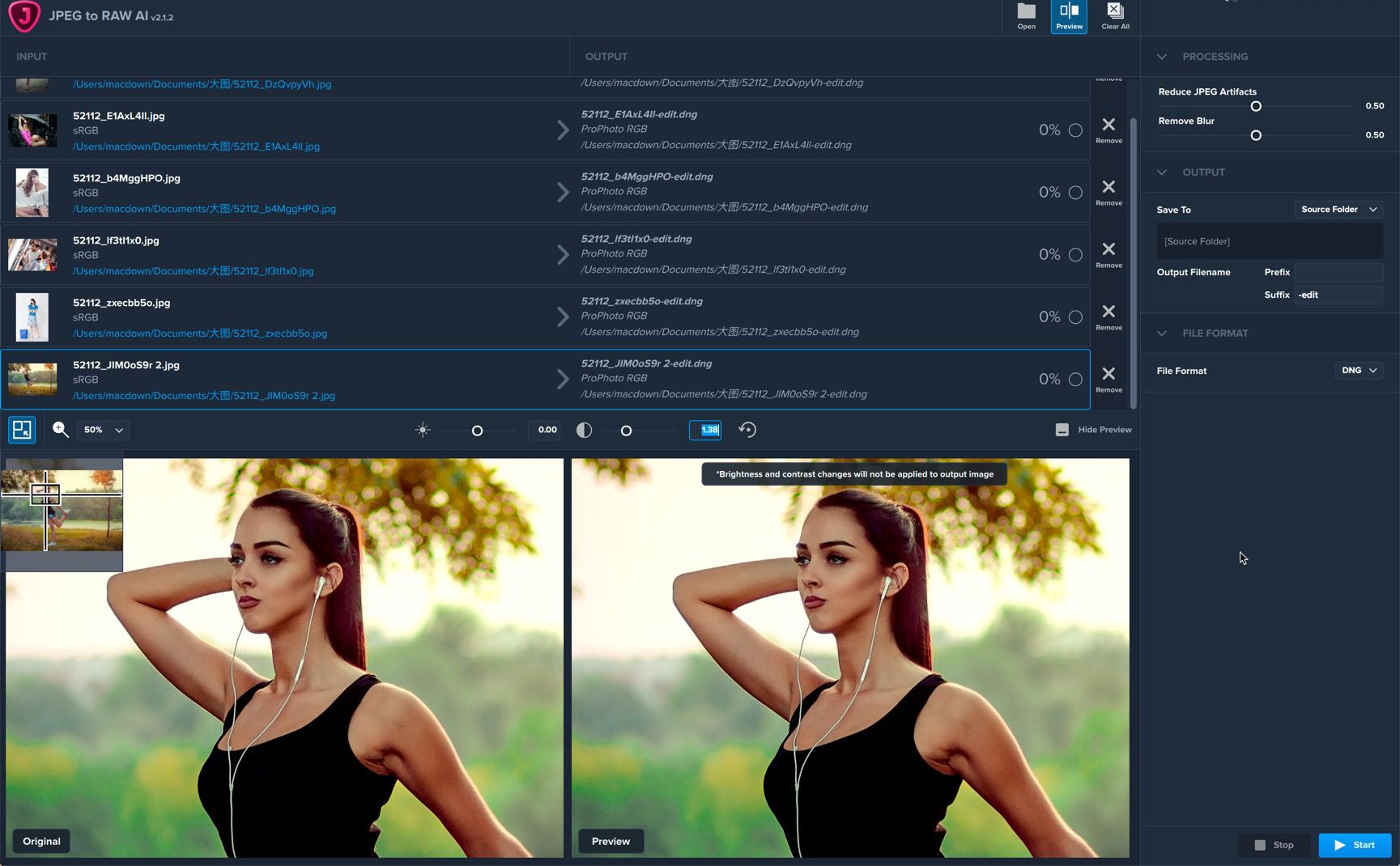Toggle Hide Preview
The image size is (1400, 866).
click(x=1093, y=430)
